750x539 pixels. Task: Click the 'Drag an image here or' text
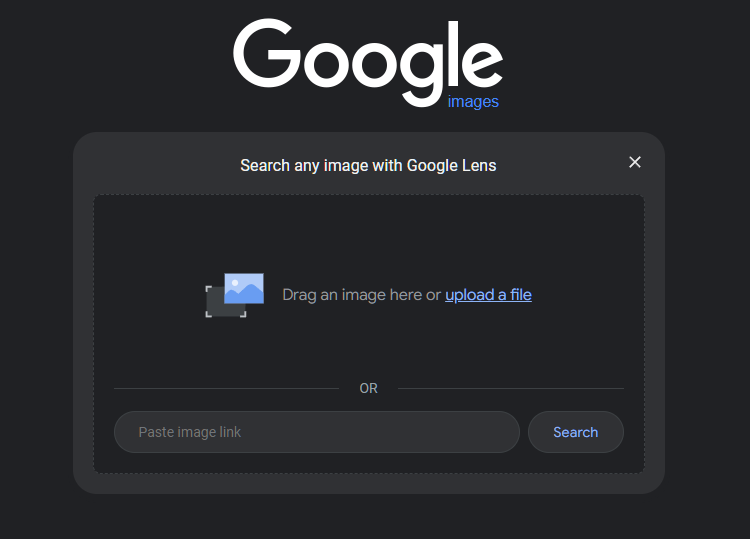pos(362,295)
